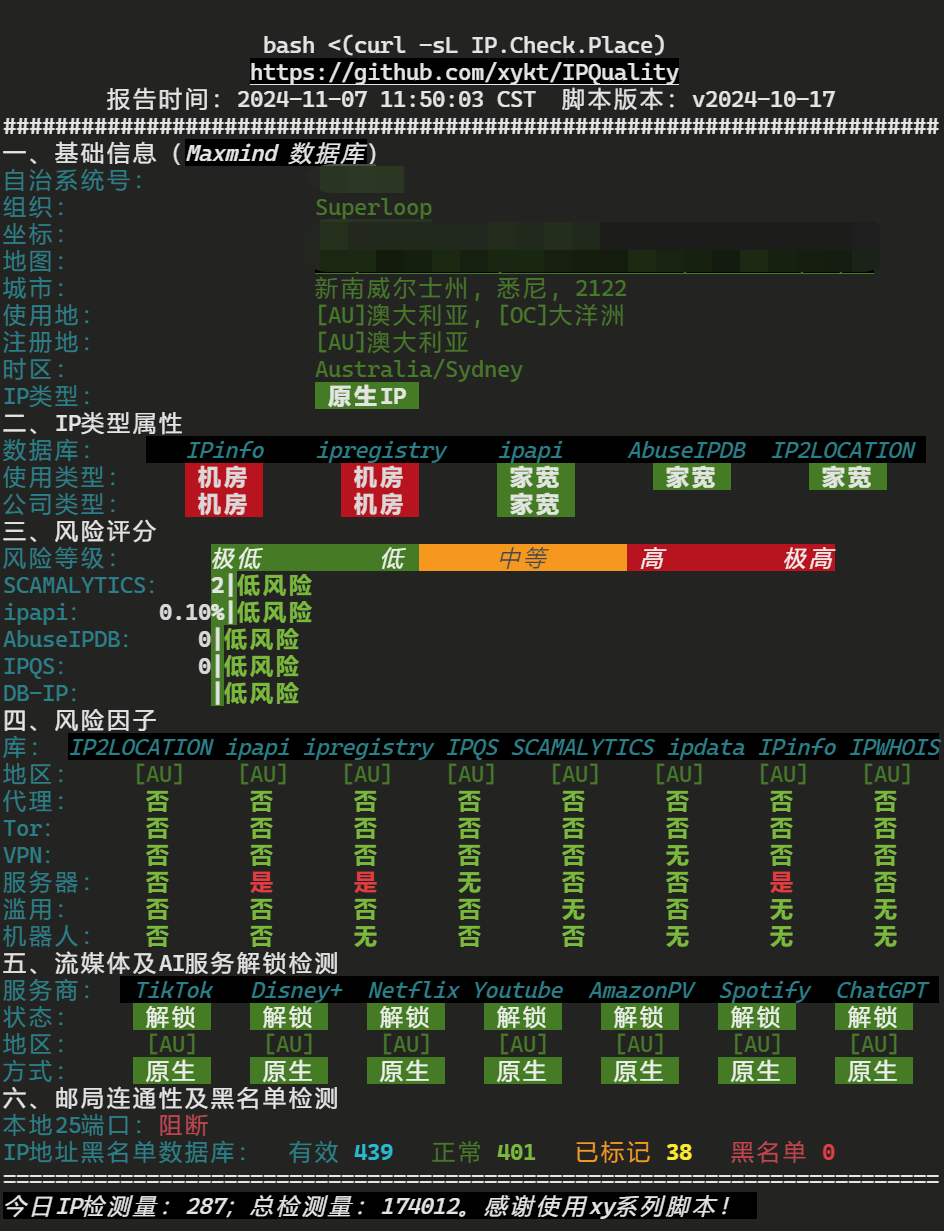The image size is (944, 1231).
Task: Click ipapi in the 数据库 header row
Action: (530, 450)
